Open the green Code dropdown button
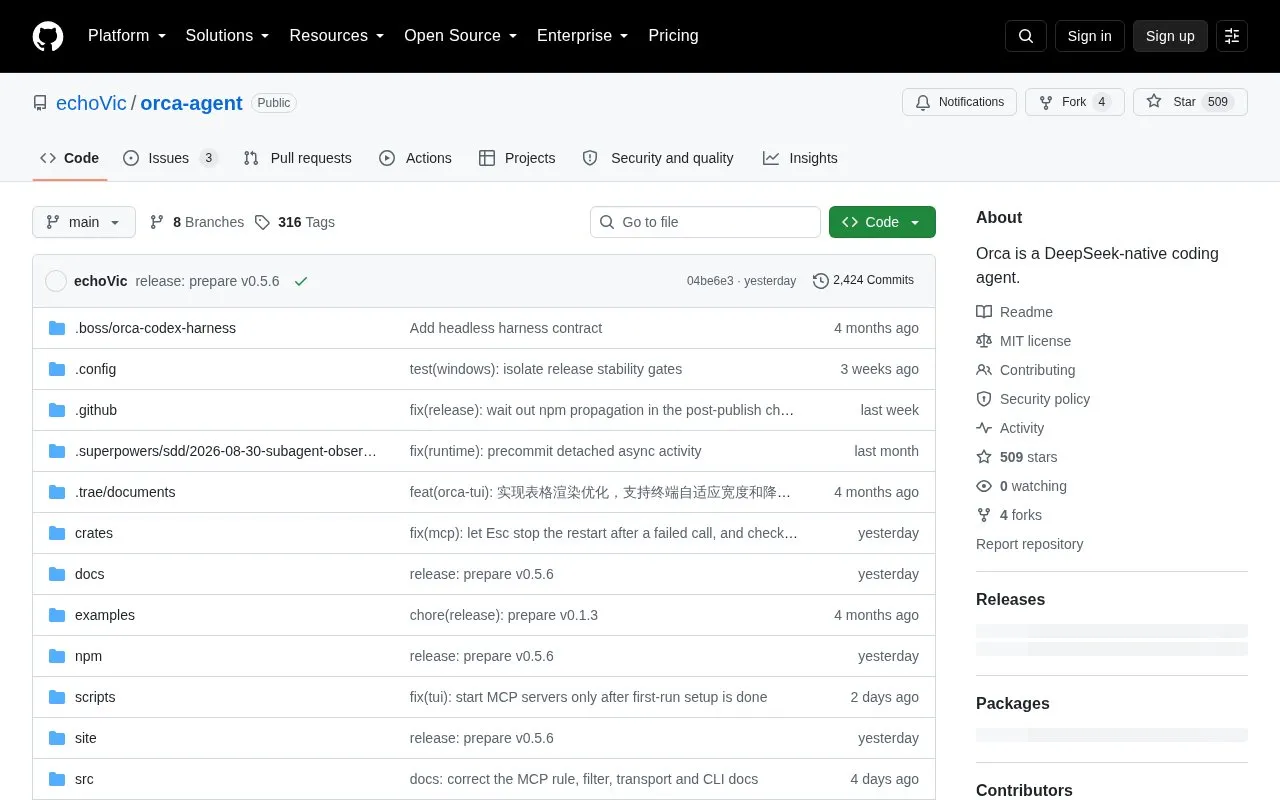The width and height of the screenshot is (1280, 800). pos(882,222)
